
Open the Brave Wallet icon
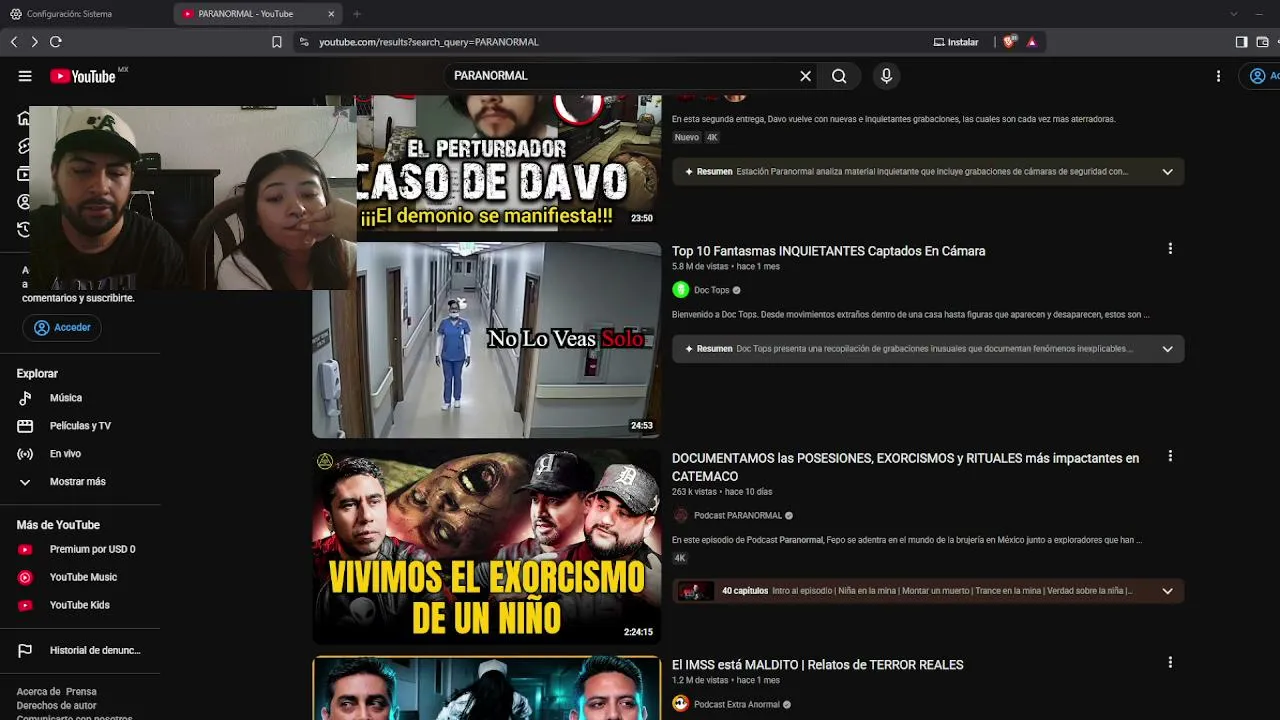point(1263,42)
